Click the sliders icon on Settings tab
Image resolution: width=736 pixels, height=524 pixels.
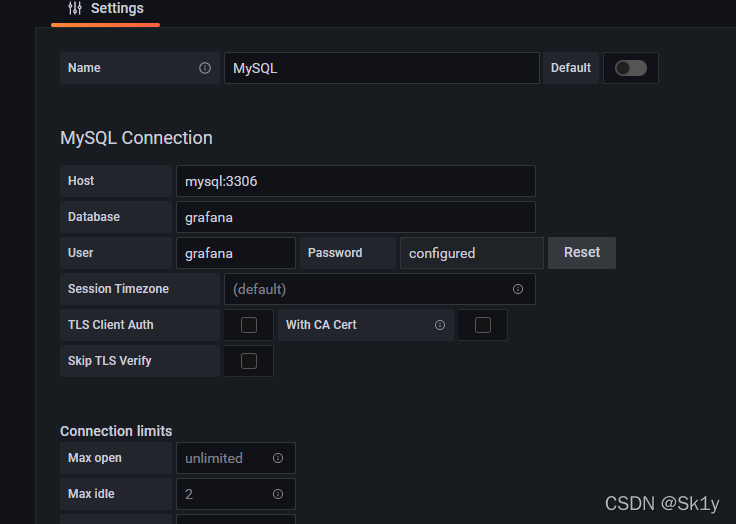click(x=75, y=9)
